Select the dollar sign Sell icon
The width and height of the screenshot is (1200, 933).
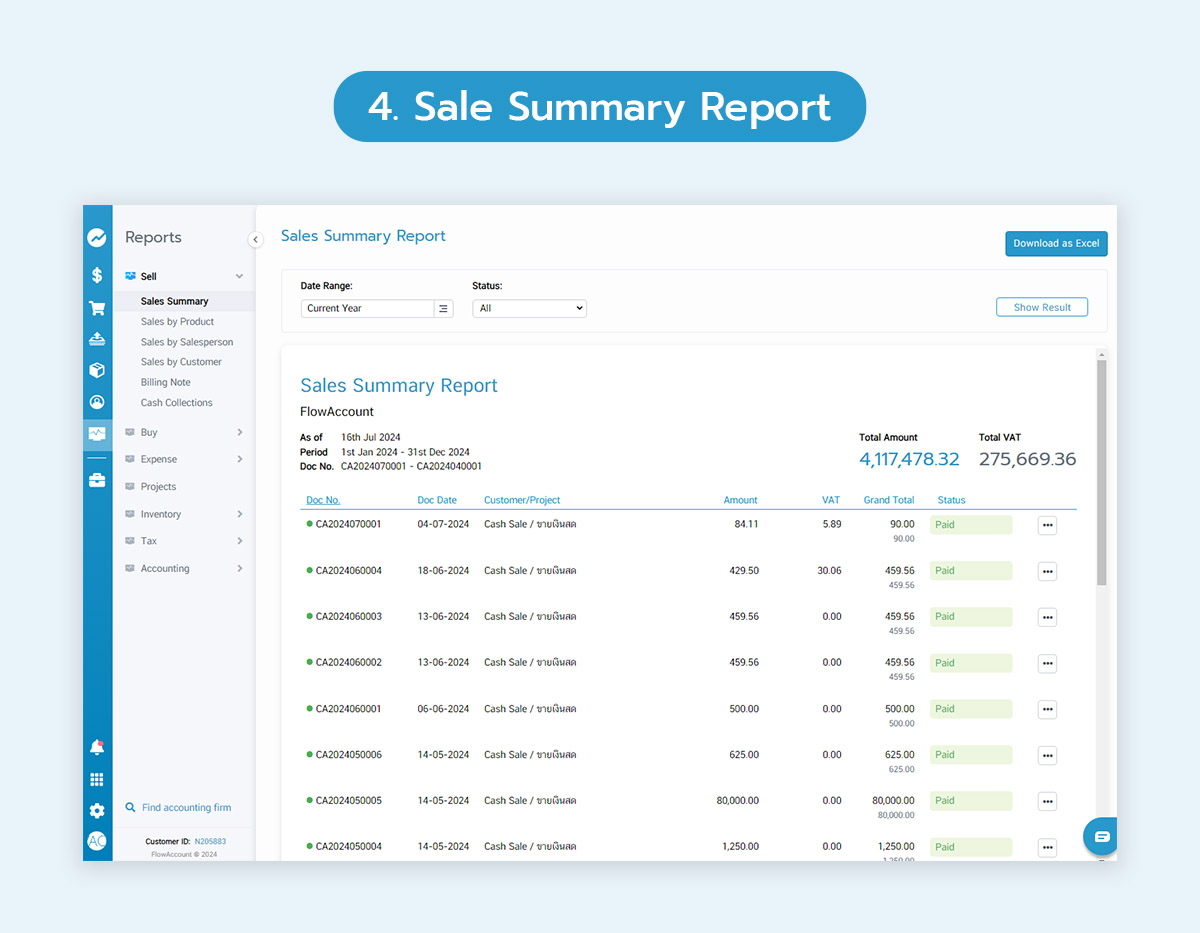coord(97,274)
